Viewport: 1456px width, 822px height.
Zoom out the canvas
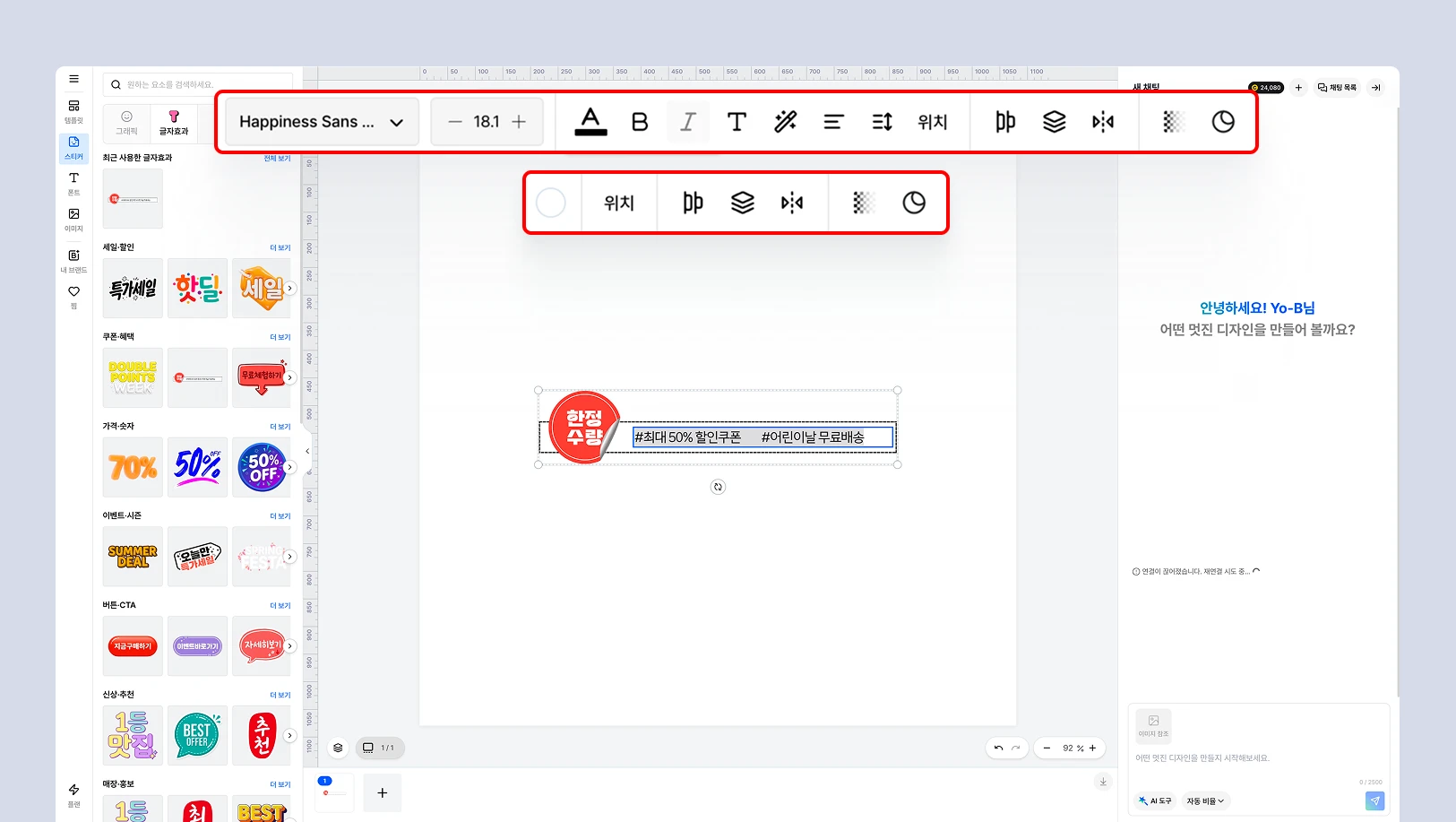point(1047,748)
